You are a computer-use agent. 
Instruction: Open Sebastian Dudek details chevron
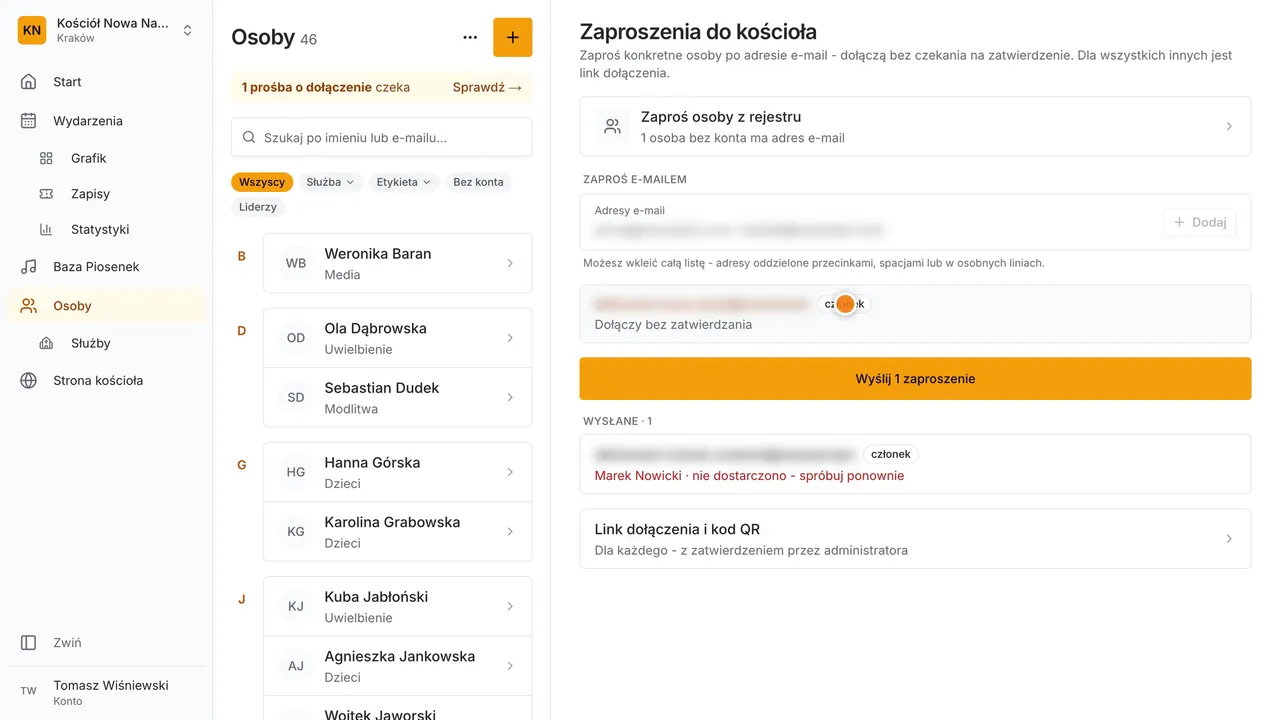click(x=510, y=398)
